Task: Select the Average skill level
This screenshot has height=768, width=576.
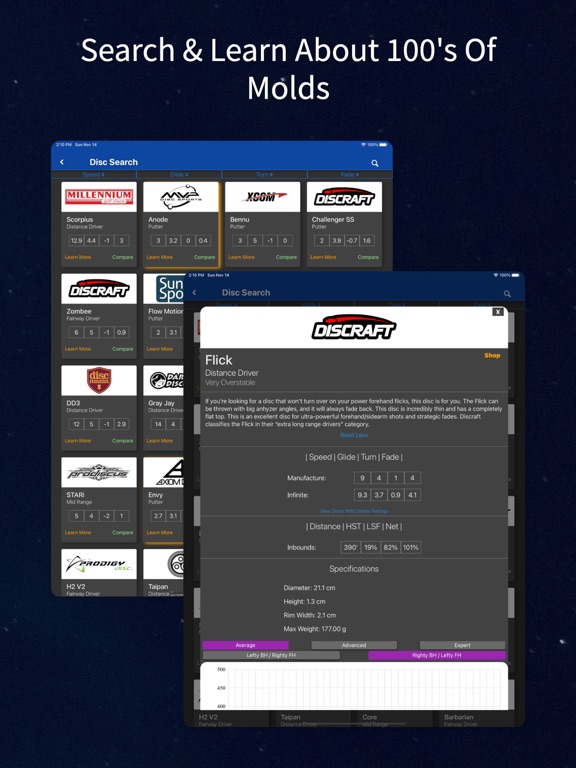Action: pyautogui.click(x=245, y=645)
